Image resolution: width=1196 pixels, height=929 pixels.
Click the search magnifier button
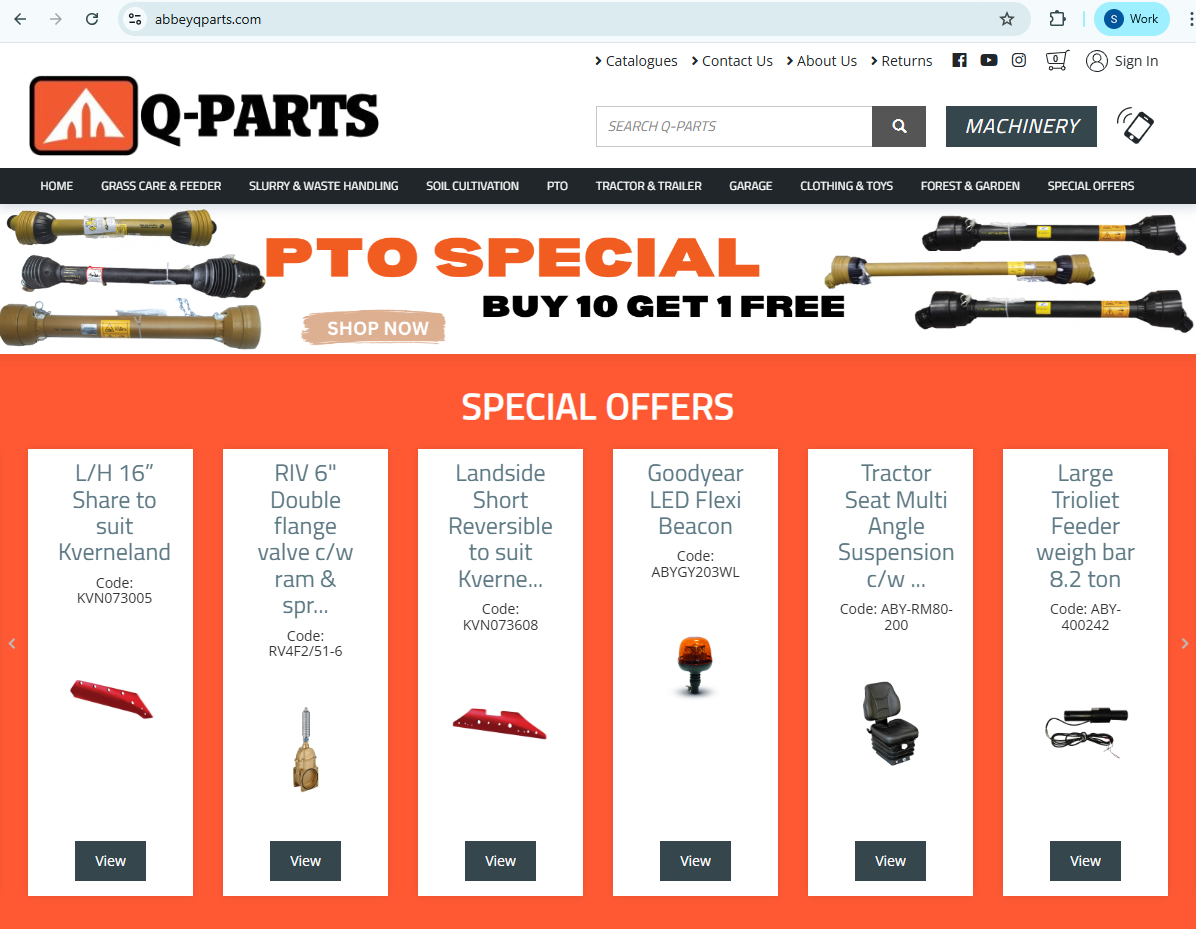coord(899,127)
